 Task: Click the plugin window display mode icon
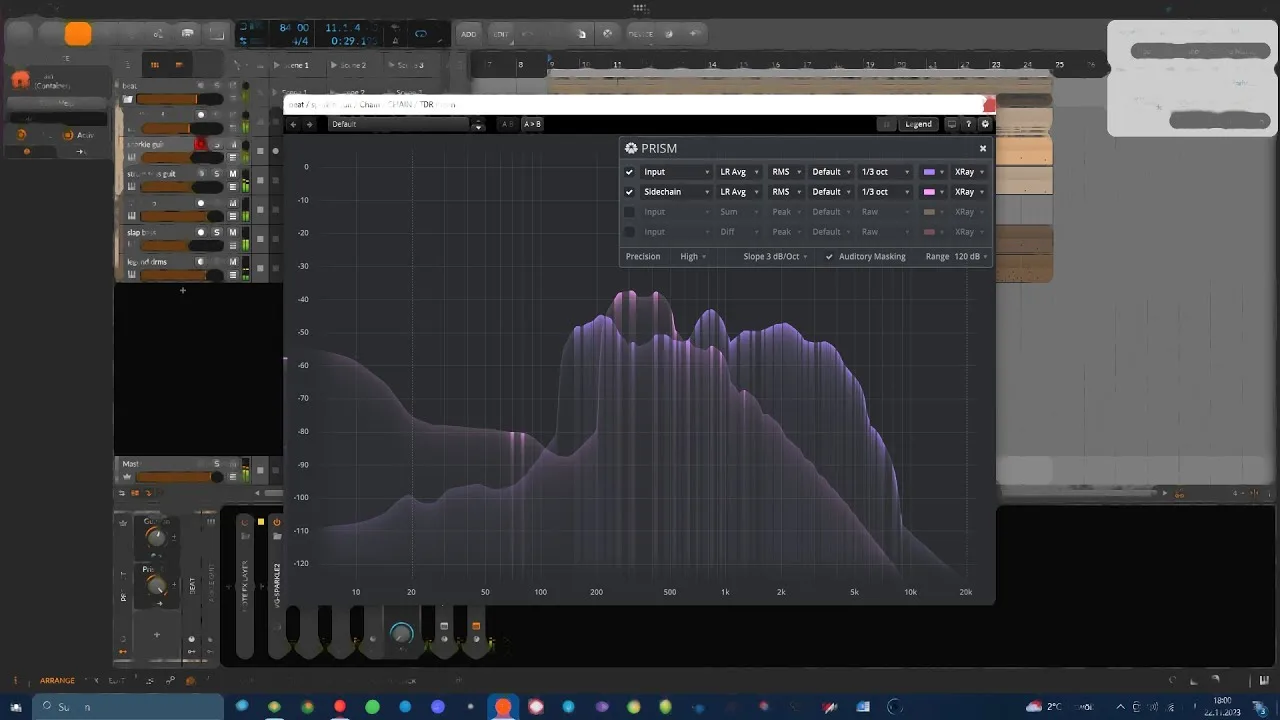pyautogui.click(x=951, y=124)
